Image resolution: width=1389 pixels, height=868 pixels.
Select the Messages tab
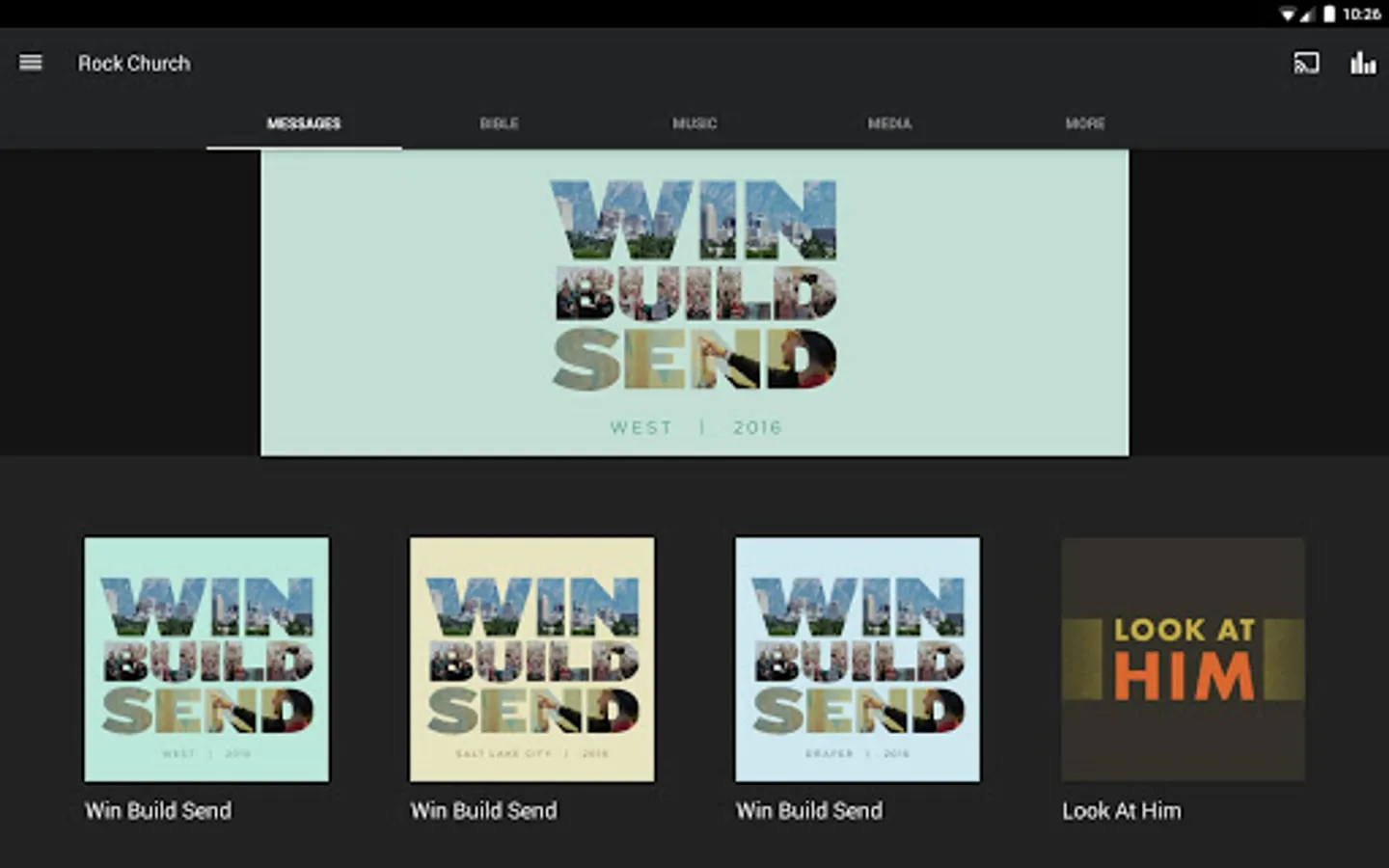[304, 123]
